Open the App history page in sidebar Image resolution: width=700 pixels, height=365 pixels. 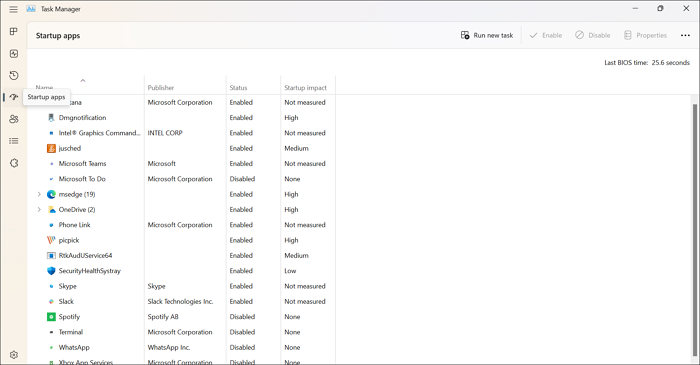point(14,75)
